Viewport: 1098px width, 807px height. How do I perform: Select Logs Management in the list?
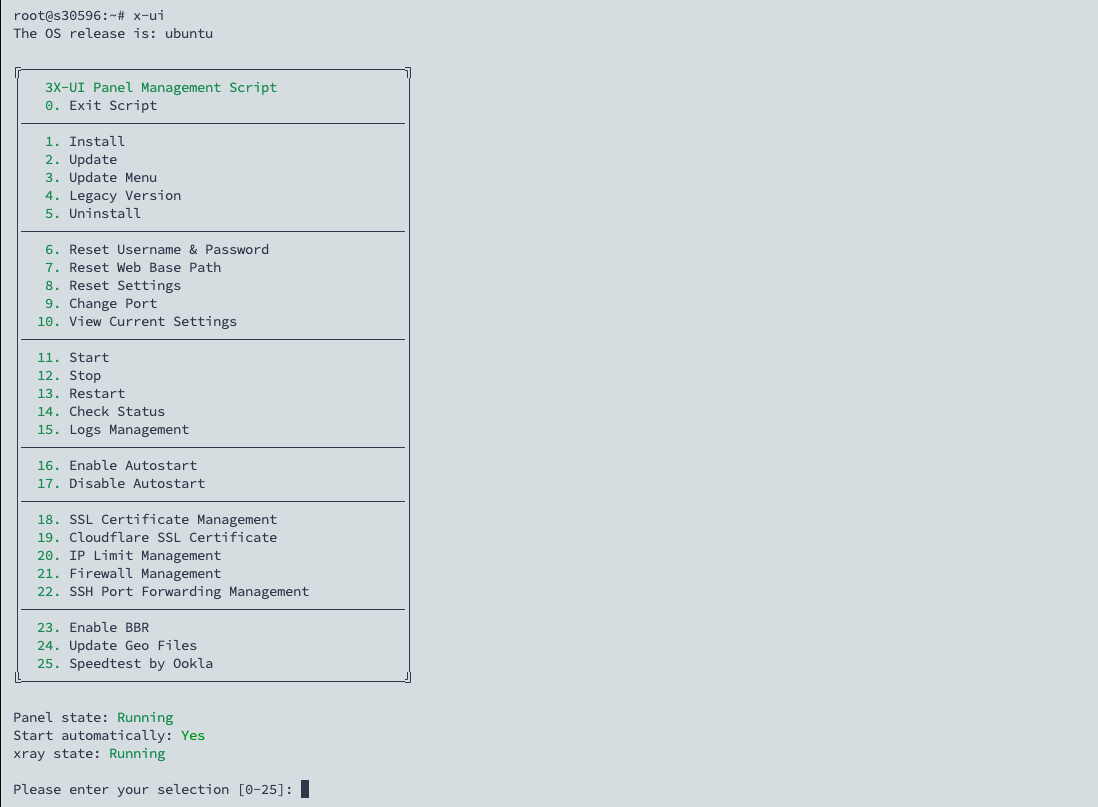coord(128,430)
